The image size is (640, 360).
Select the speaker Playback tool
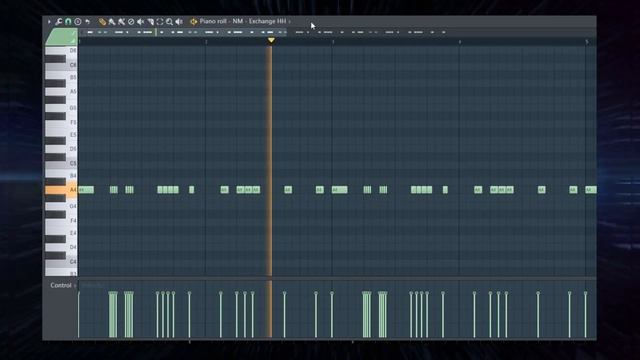coord(179,22)
